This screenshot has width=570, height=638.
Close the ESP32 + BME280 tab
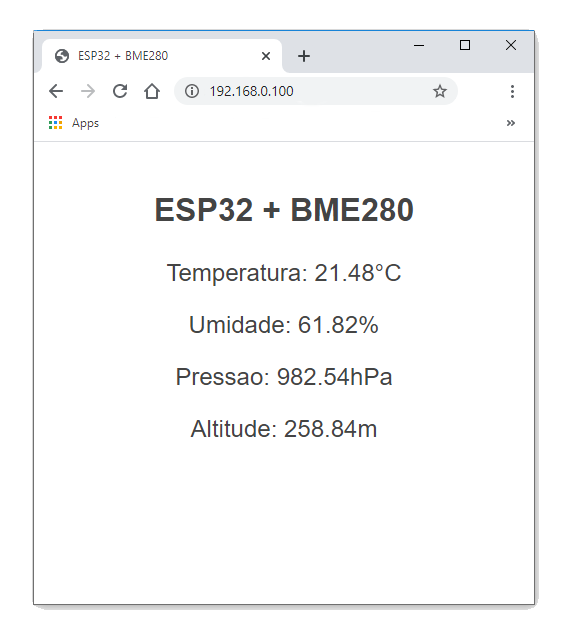point(266,56)
